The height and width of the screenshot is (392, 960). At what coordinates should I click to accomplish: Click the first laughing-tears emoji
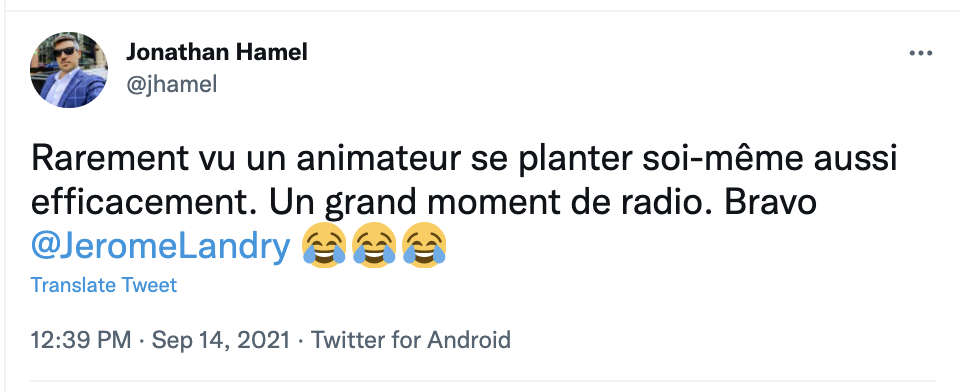(324, 246)
